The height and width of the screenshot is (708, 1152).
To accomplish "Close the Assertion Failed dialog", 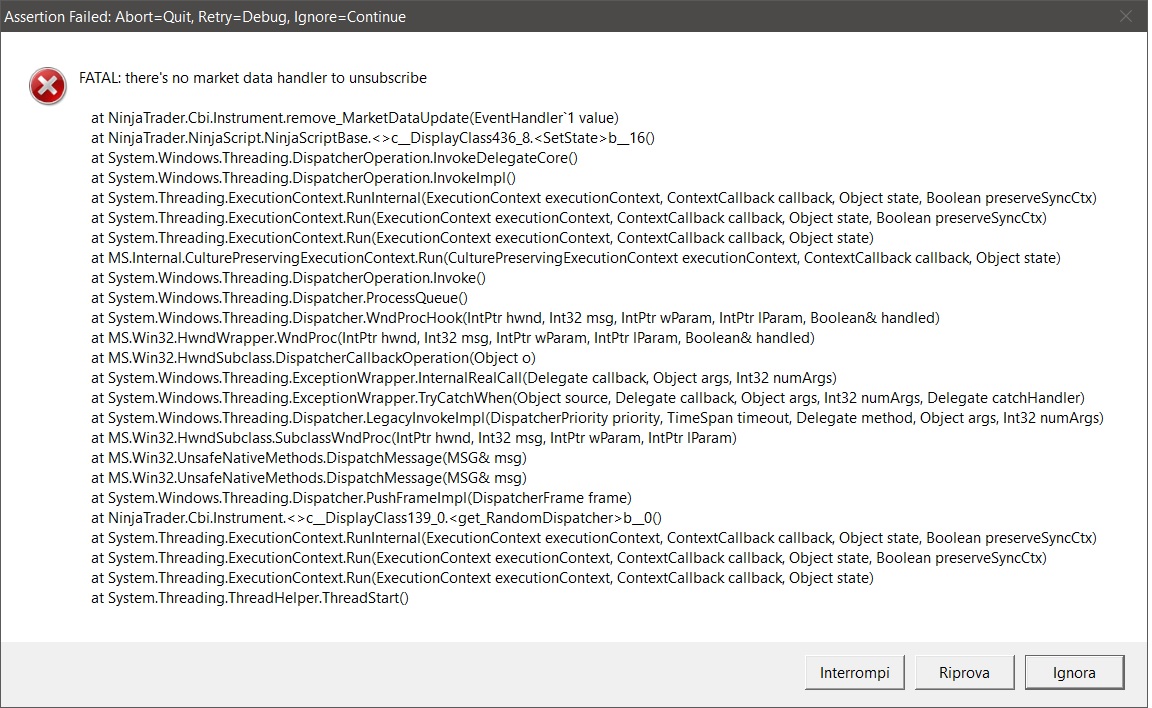I will [x=1126, y=17].
